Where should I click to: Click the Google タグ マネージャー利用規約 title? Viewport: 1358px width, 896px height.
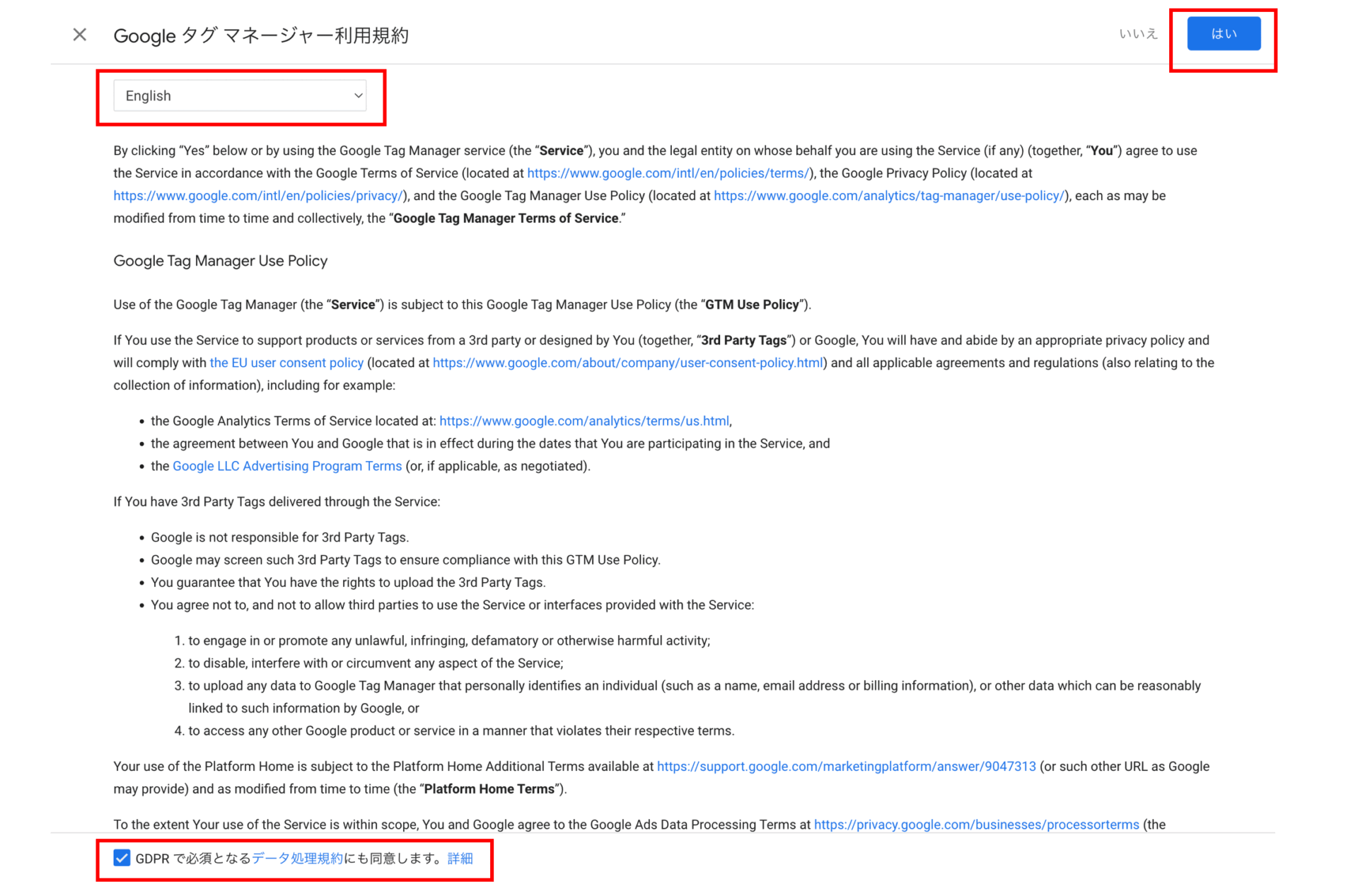[x=261, y=35]
